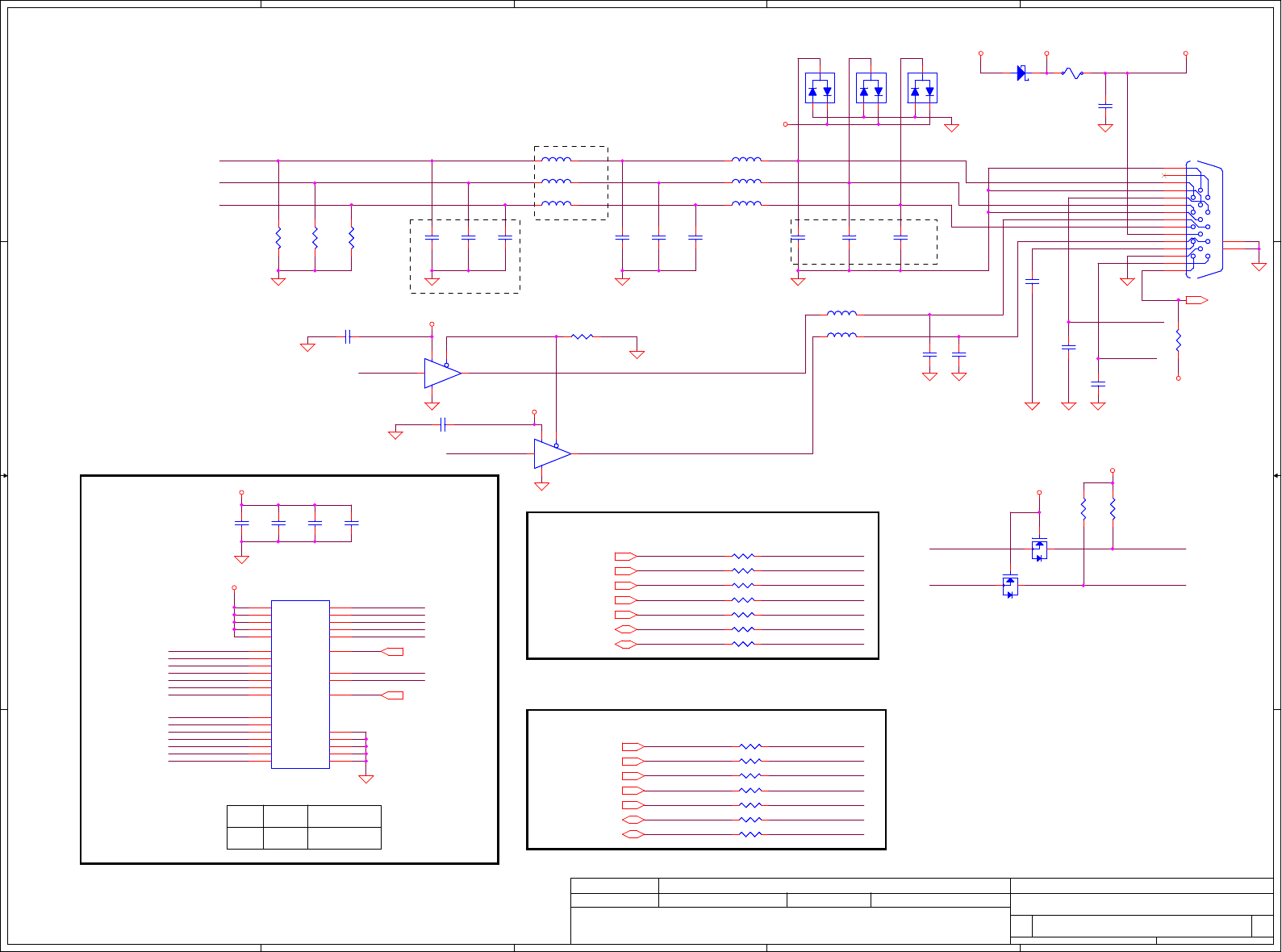The height and width of the screenshot is (952, 1282).
Task: Click top resistor in upper resistor-bank box
Action: [x=743, y=556]
